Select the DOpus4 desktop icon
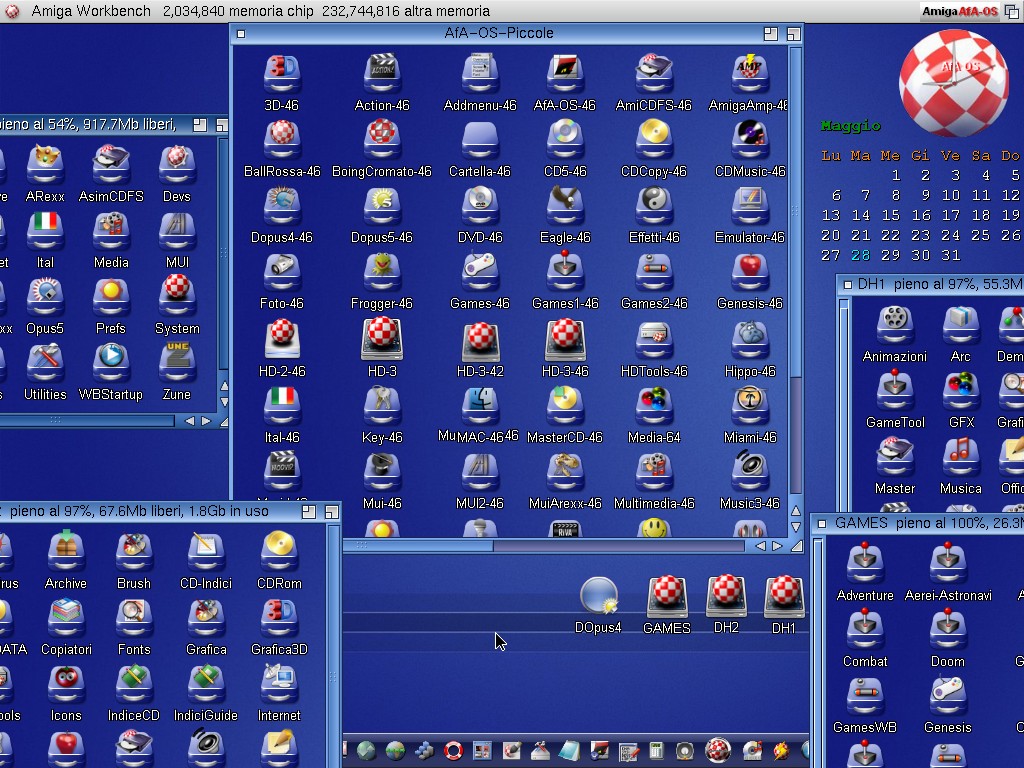The image size is (1024, 768). tap(598, 596)
